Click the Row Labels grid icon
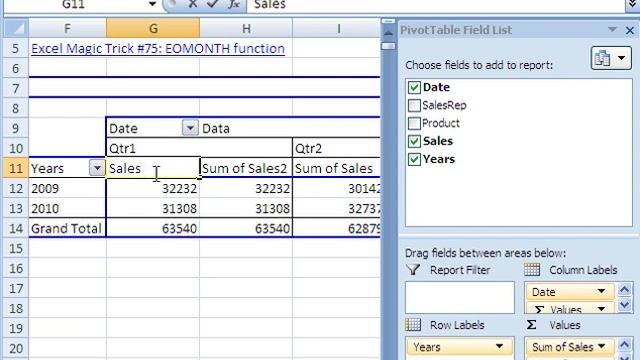 coord(413,325)
